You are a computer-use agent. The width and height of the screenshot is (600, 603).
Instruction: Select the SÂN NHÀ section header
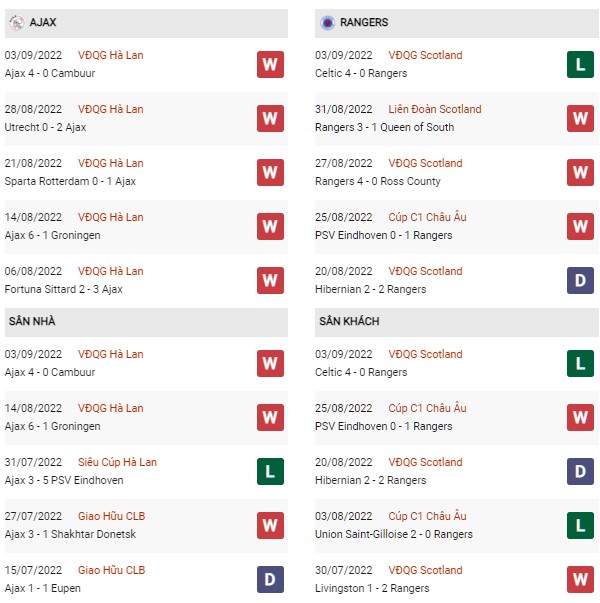(146, 322)
